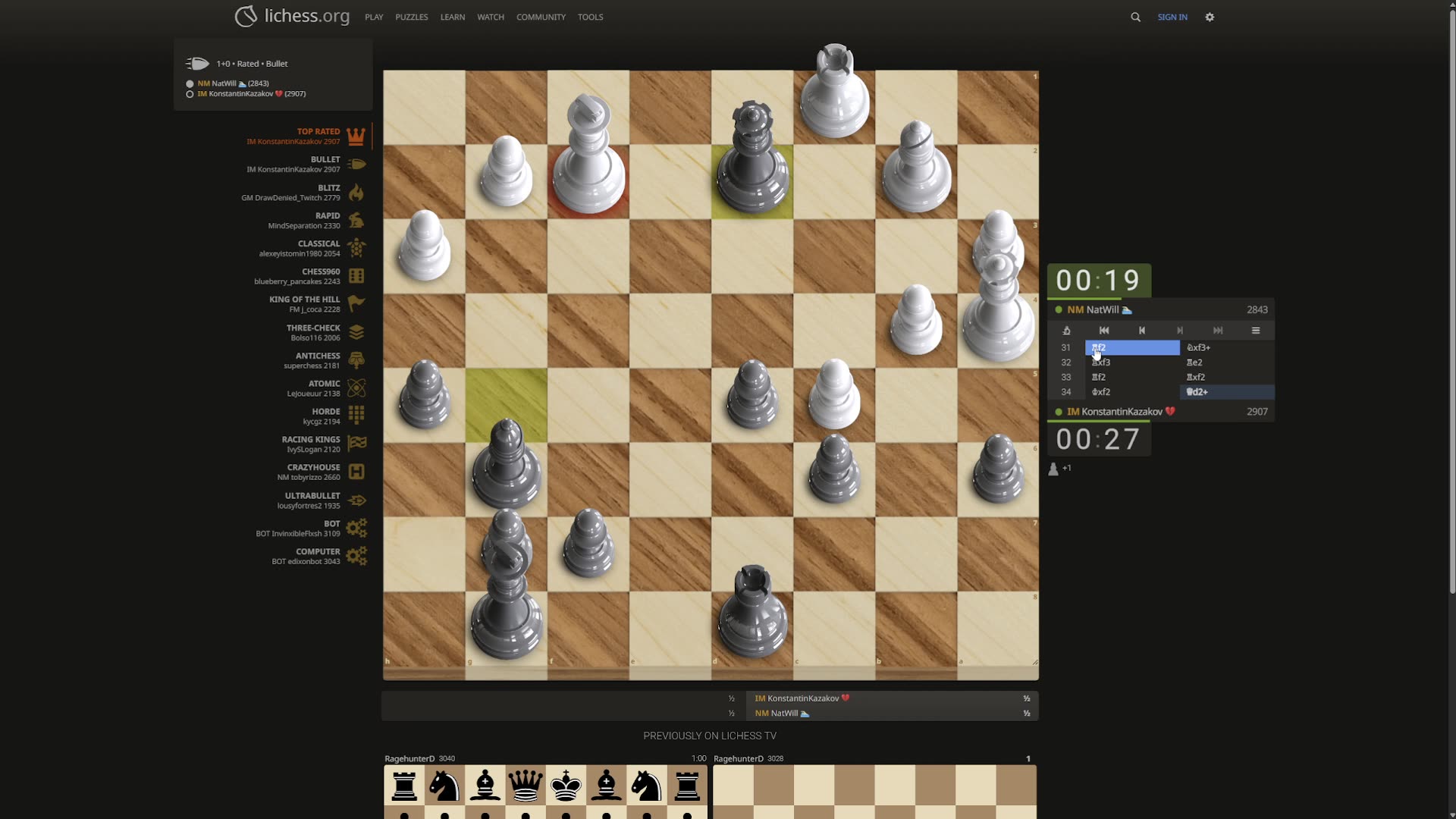
Task: Select the Atomic channel icon
Action: (x=356, y=388)
